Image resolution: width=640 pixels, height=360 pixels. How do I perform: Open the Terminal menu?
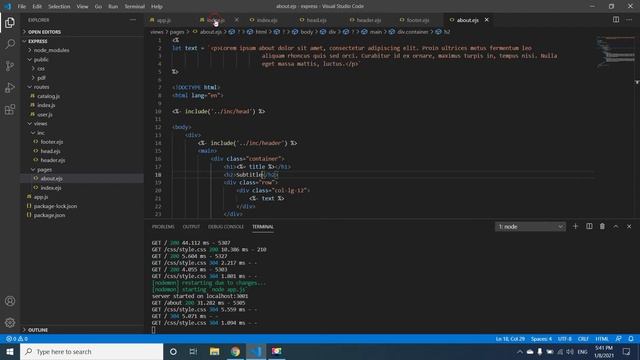(x=134, y=7)
